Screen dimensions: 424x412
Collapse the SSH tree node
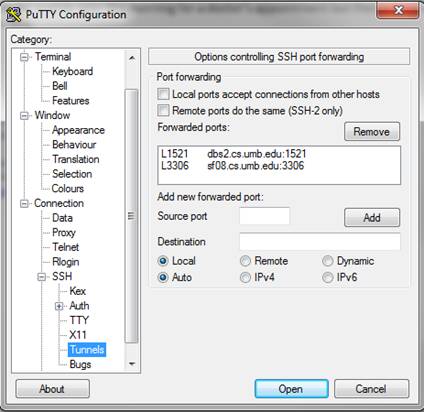point(42,277)
